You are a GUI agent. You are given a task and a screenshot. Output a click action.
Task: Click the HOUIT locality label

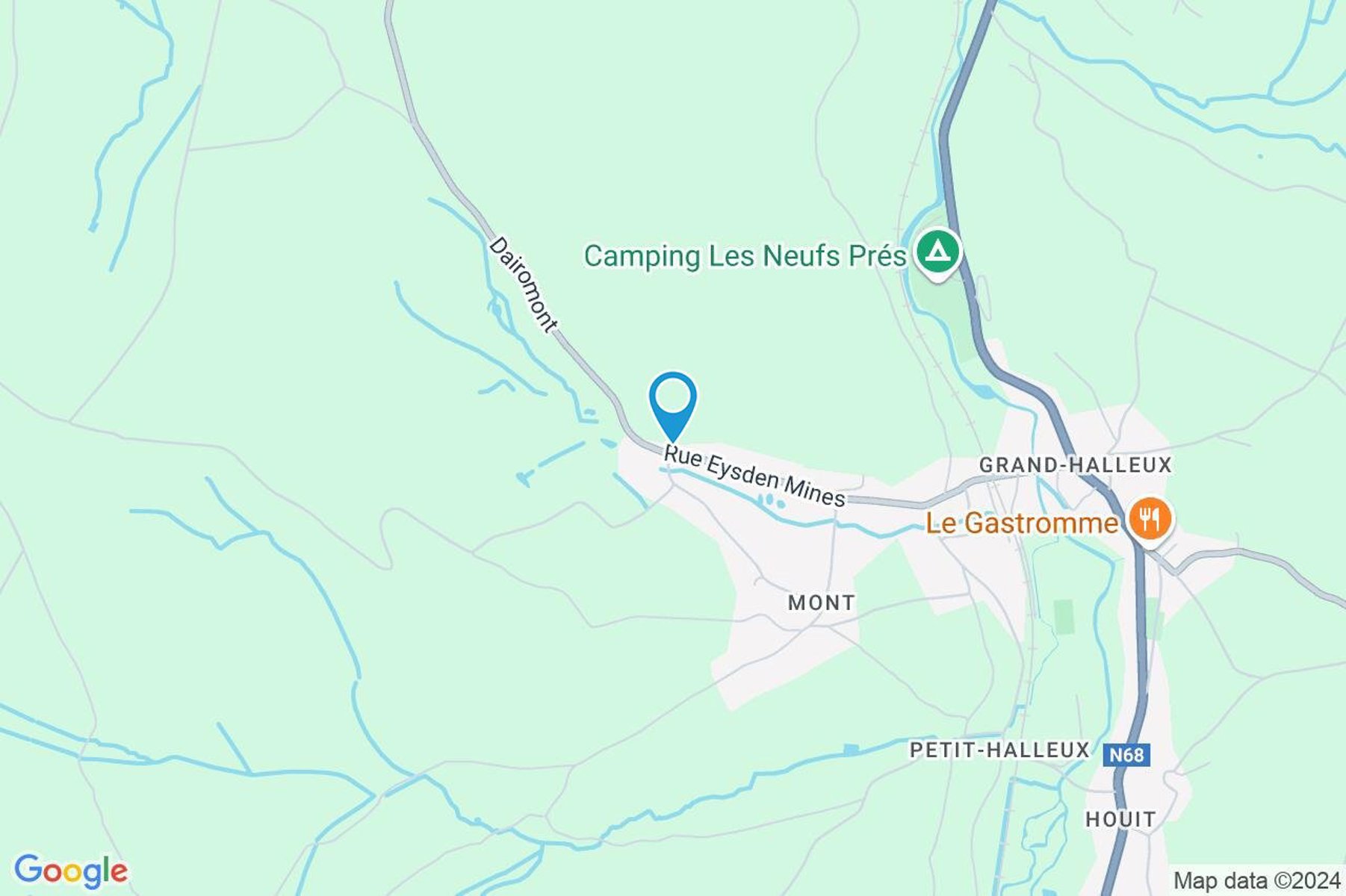(x=1120, y=819)
